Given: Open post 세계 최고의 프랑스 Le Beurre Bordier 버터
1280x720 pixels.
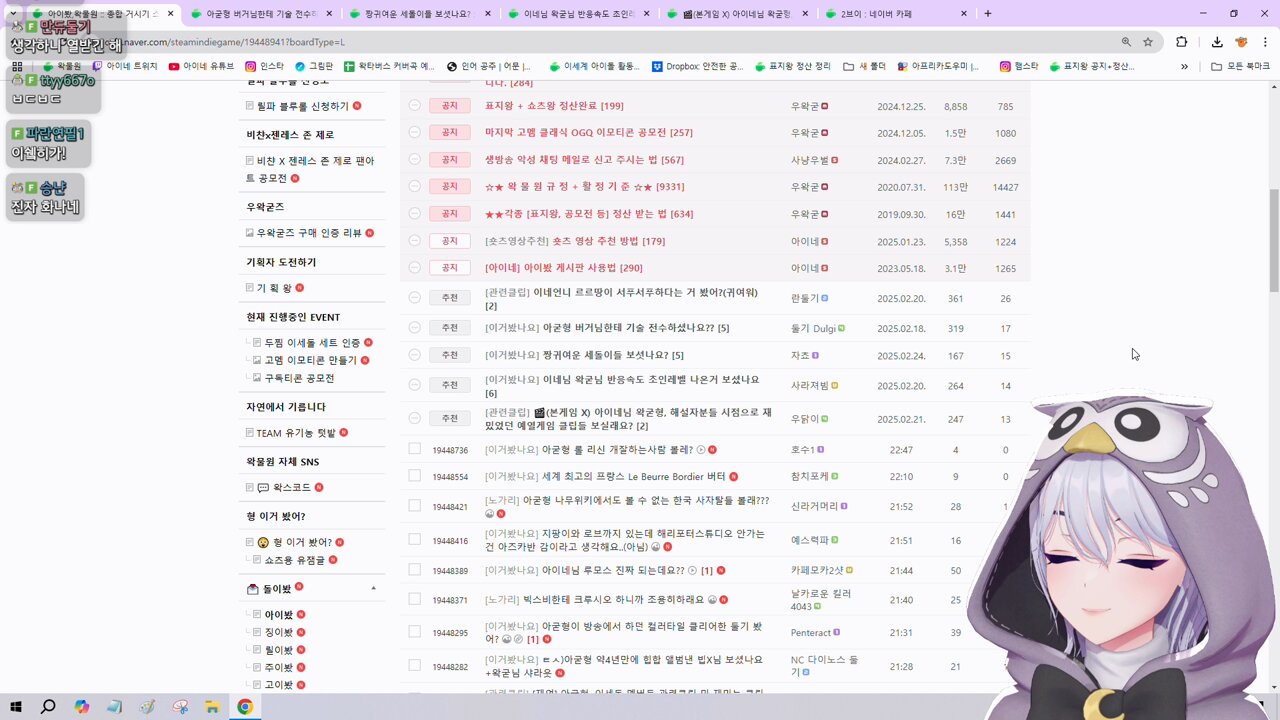Looking at the screenshot, I should [634, 477].
